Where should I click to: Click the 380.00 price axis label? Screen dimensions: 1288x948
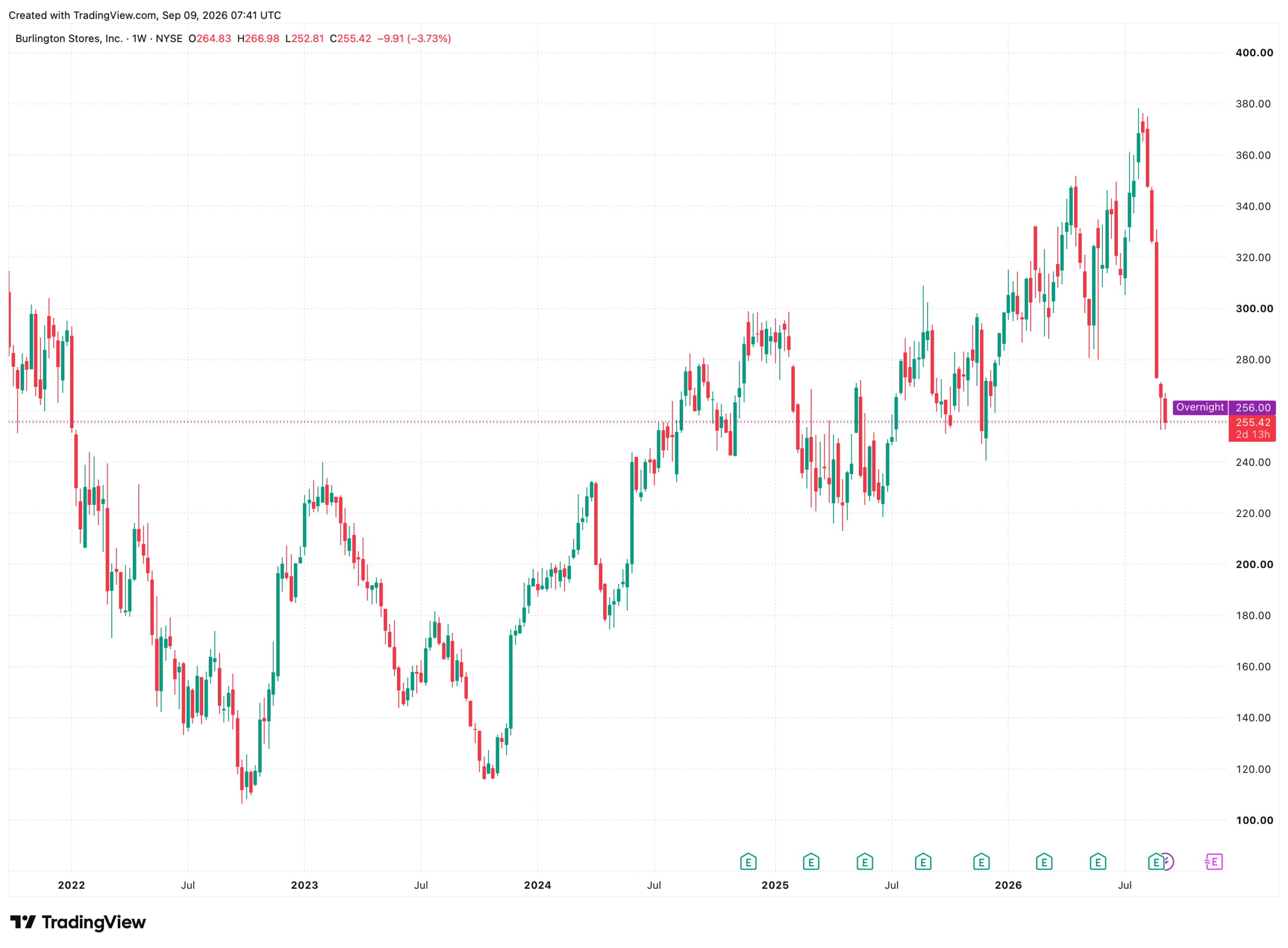tap(1253, 104)
